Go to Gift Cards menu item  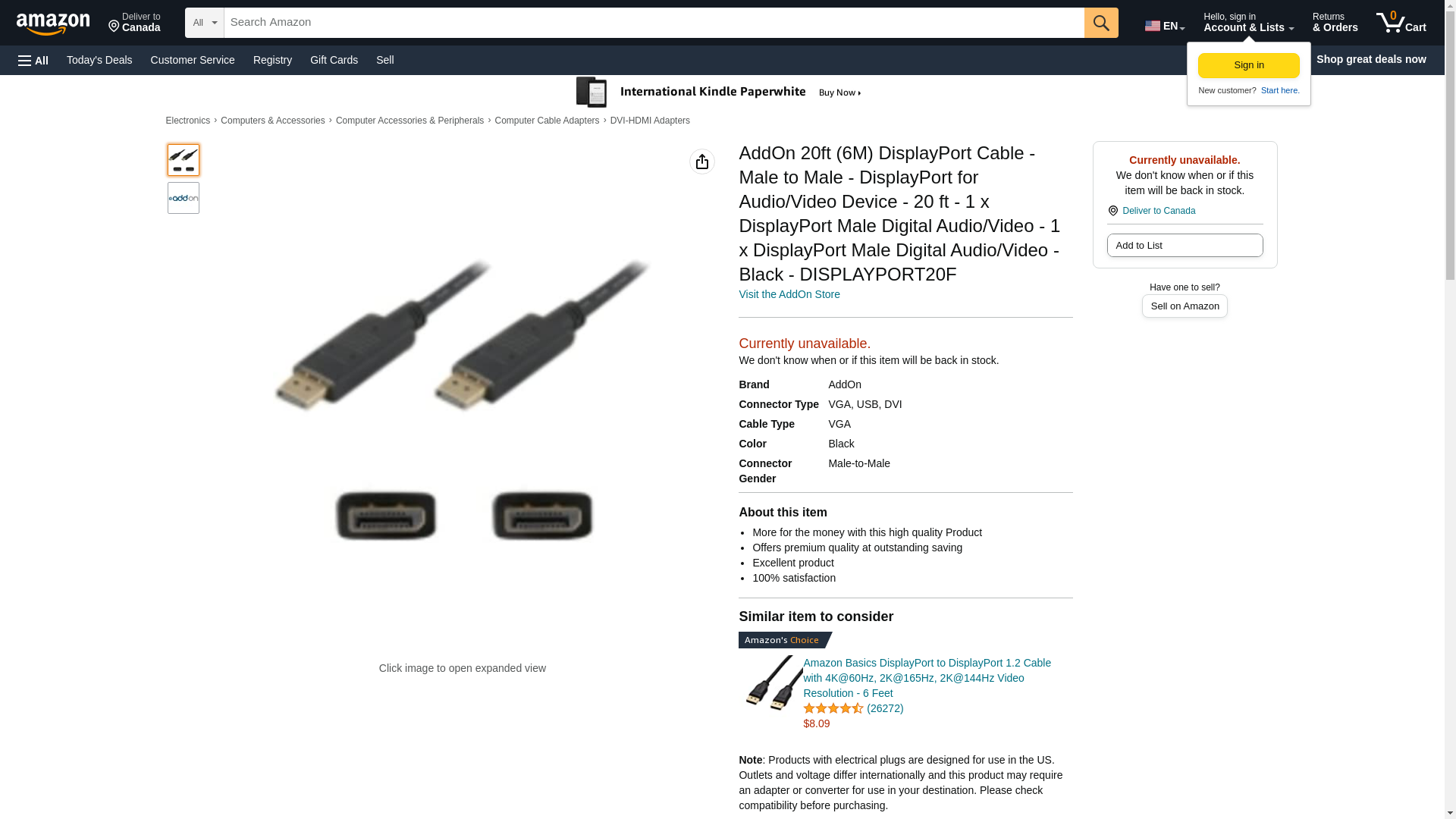pos(334,60)
